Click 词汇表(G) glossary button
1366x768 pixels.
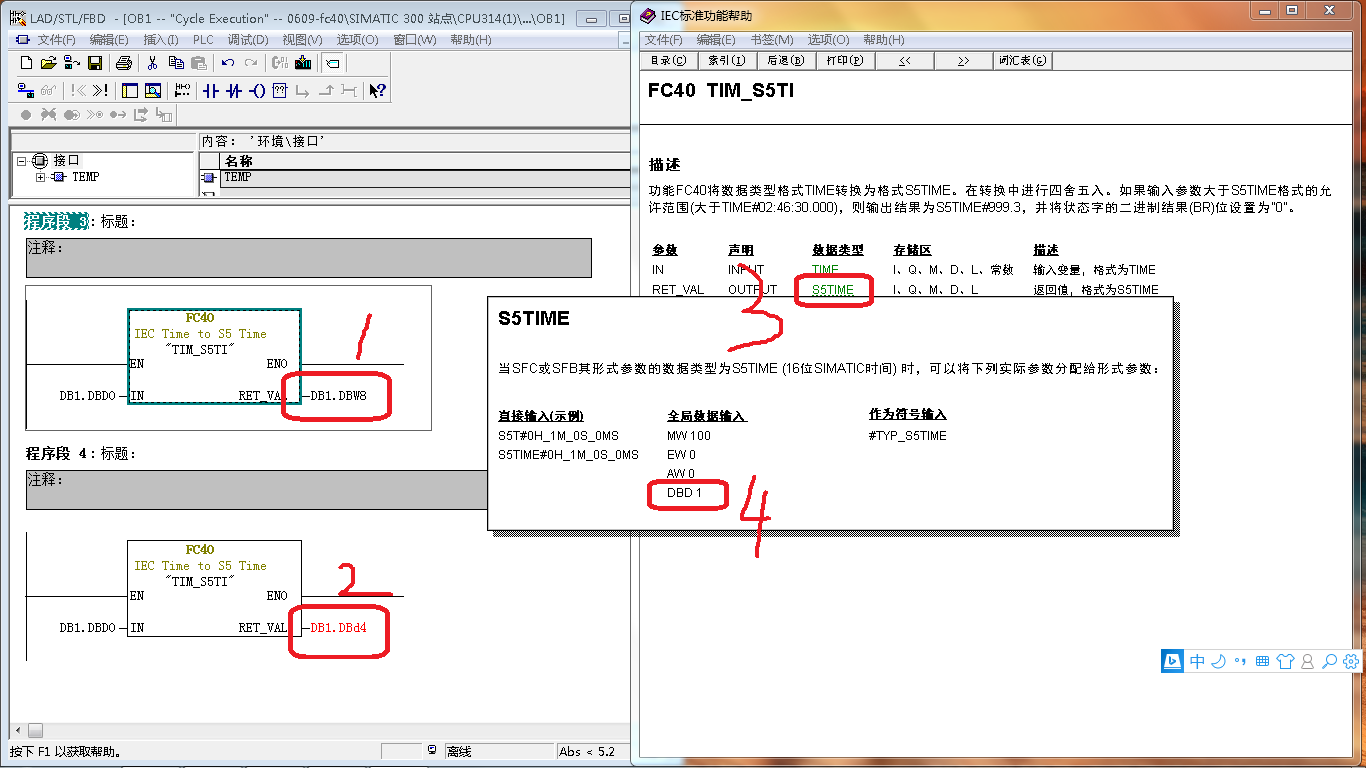tap(1023, 61)
